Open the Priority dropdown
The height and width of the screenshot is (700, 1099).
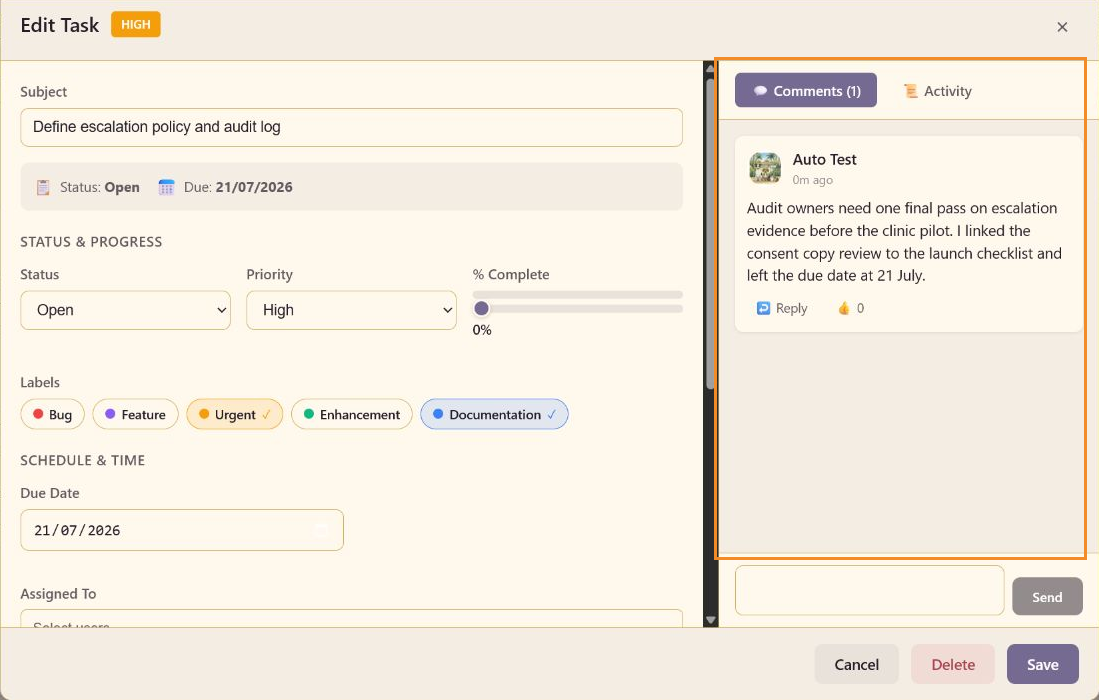[x=351, y=310]
